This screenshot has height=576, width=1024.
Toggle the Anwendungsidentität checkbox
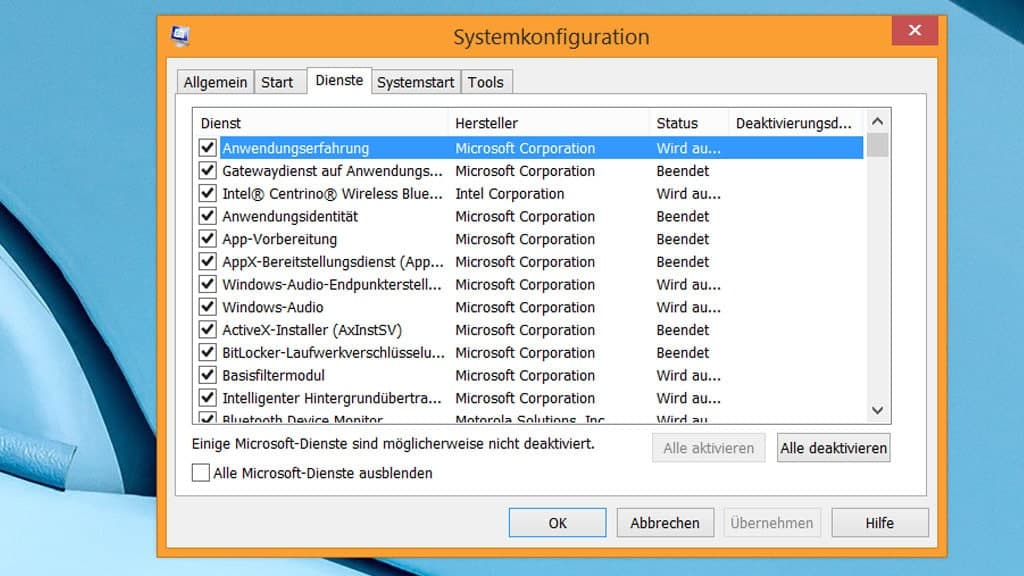coord(208,216)
